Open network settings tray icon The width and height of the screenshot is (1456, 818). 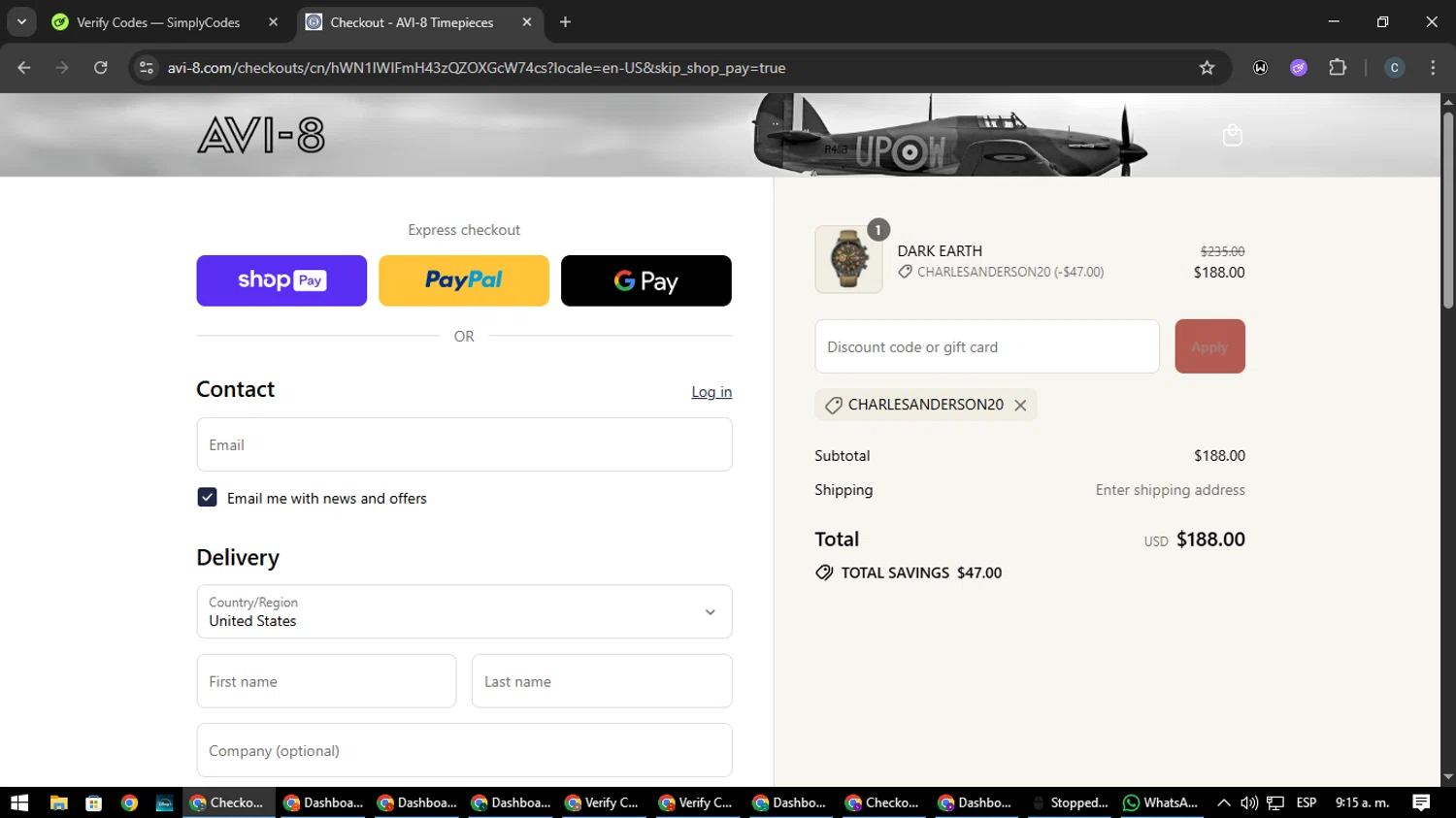click(x=1275, y=802)
